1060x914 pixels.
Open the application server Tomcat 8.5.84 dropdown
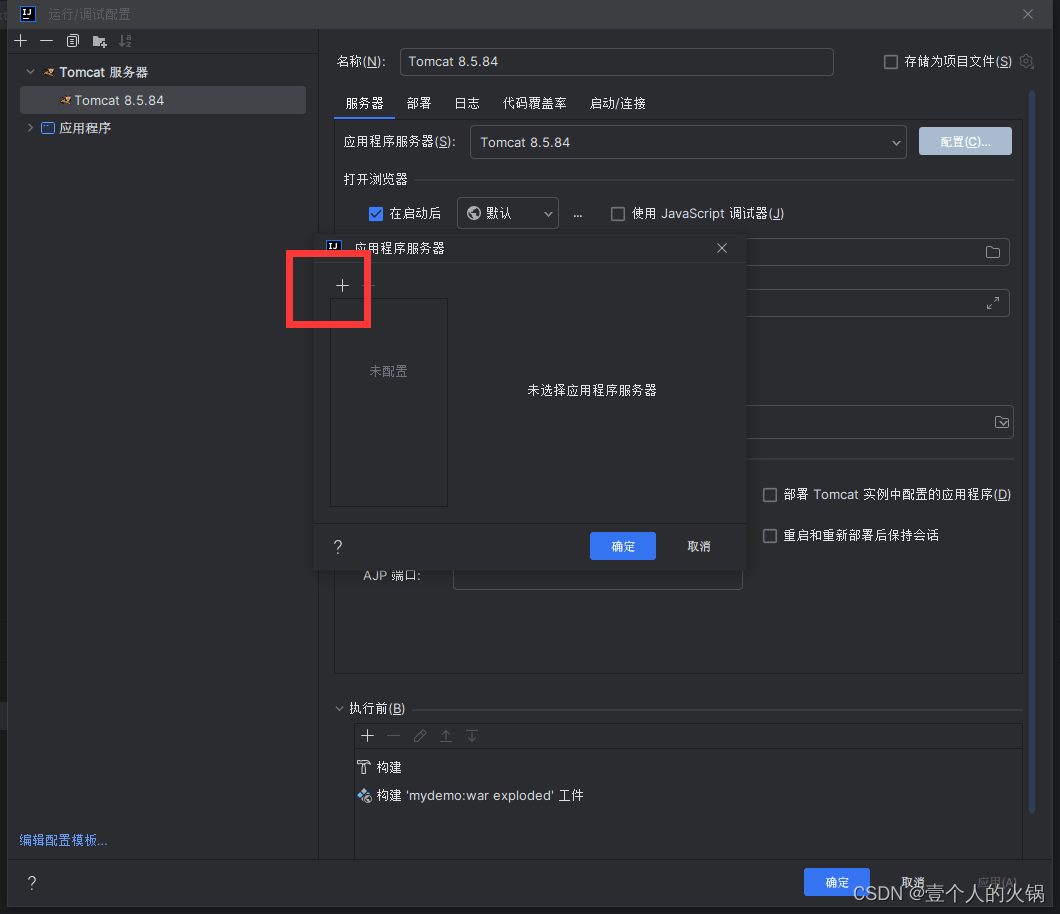(688, 142)
